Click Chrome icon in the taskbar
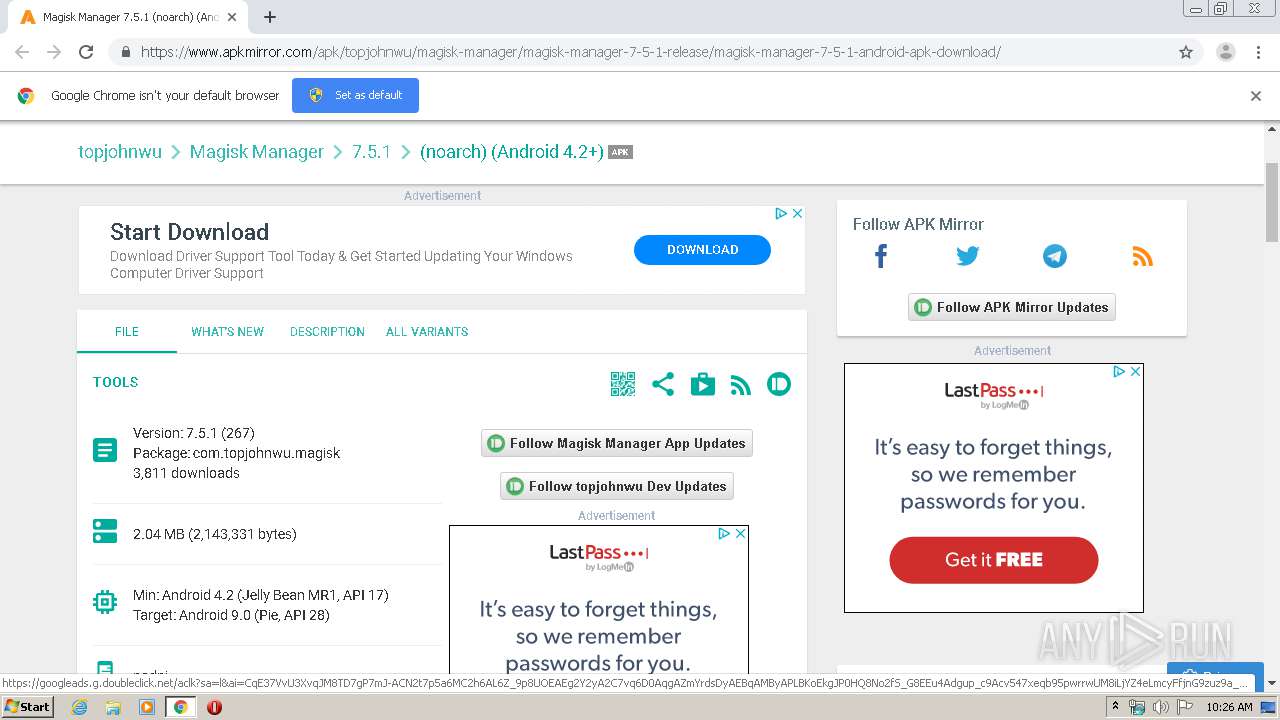 coord(181,707)
